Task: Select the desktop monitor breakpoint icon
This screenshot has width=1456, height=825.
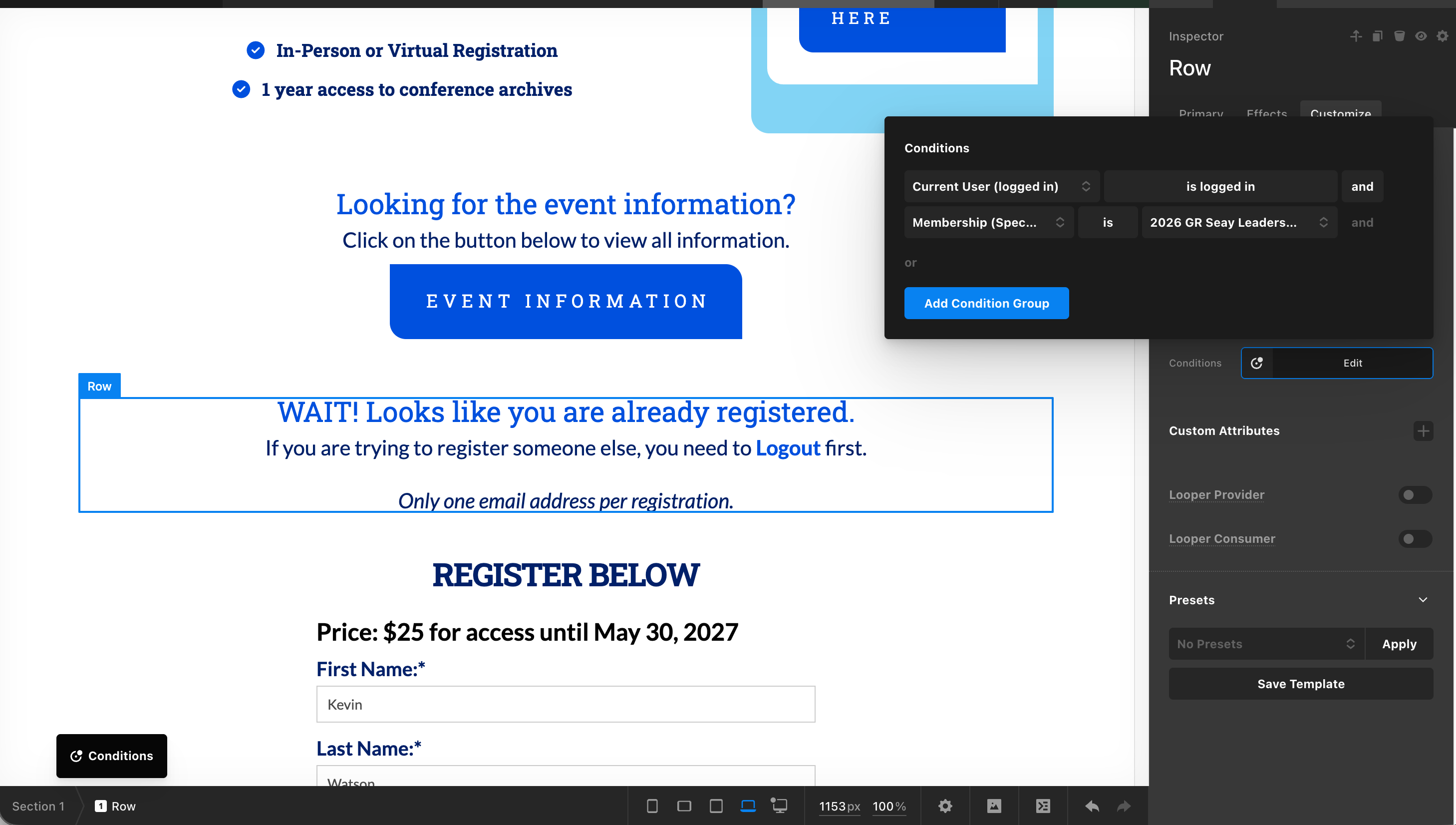Action: click(779, 806)
